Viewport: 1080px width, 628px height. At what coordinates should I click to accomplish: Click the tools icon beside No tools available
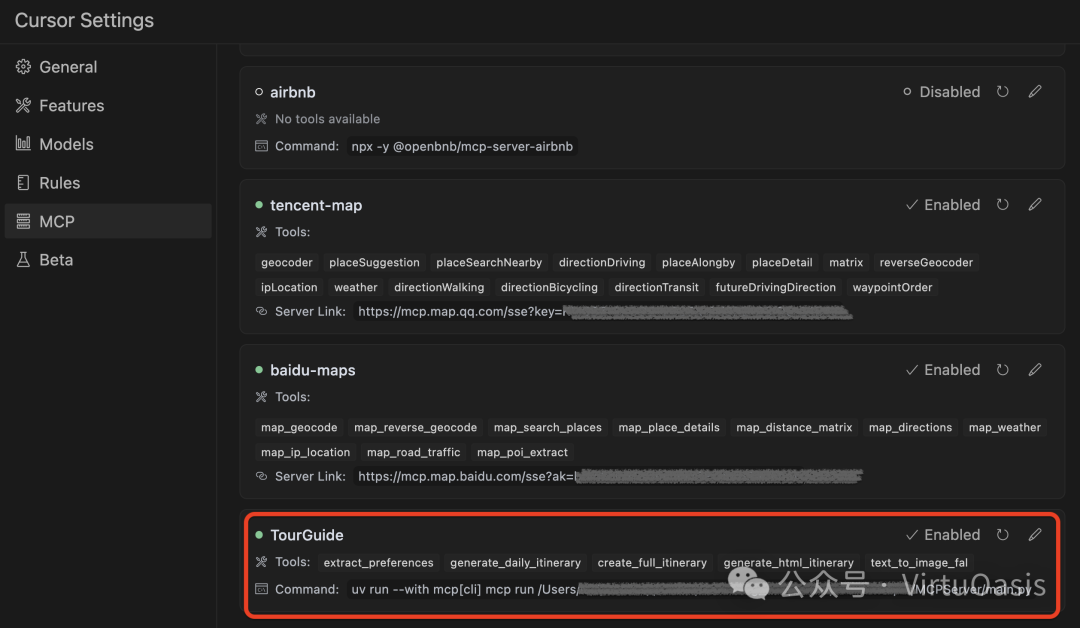click(261, 119)
